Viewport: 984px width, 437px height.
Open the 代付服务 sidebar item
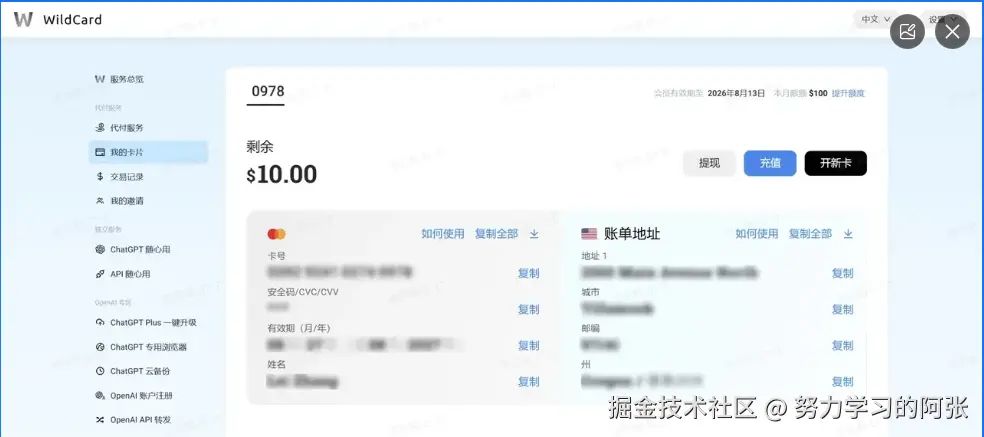(119, 128)
